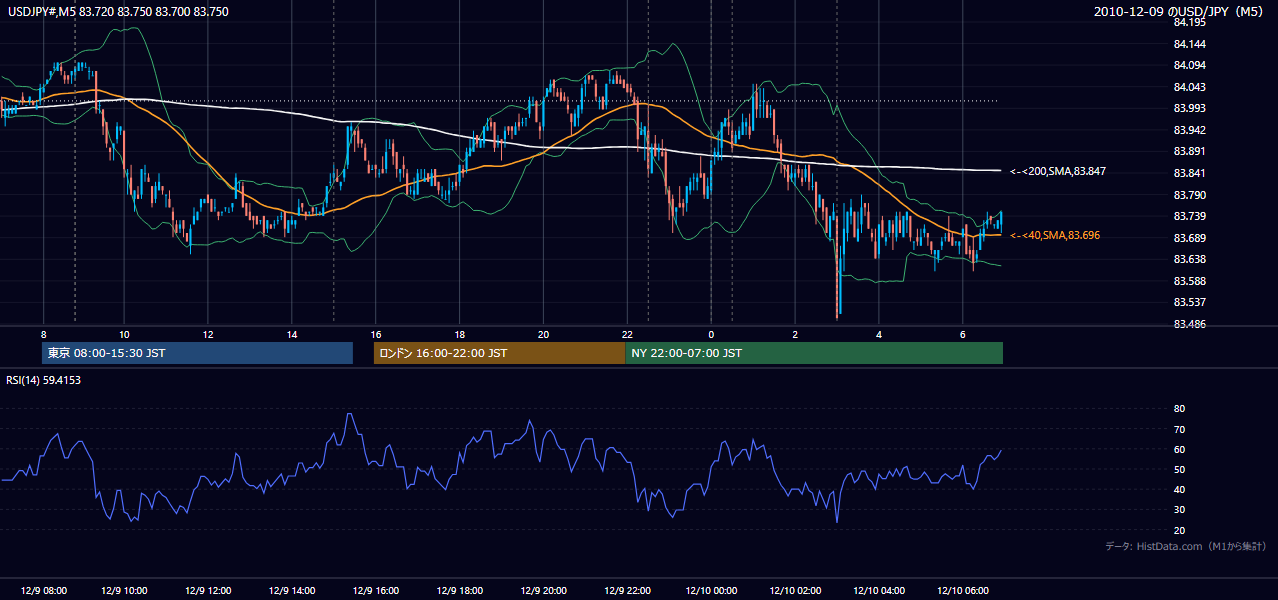Click hour tick 0 under the price chart
Screen dimensions: 1278x600
coord(711,334)
